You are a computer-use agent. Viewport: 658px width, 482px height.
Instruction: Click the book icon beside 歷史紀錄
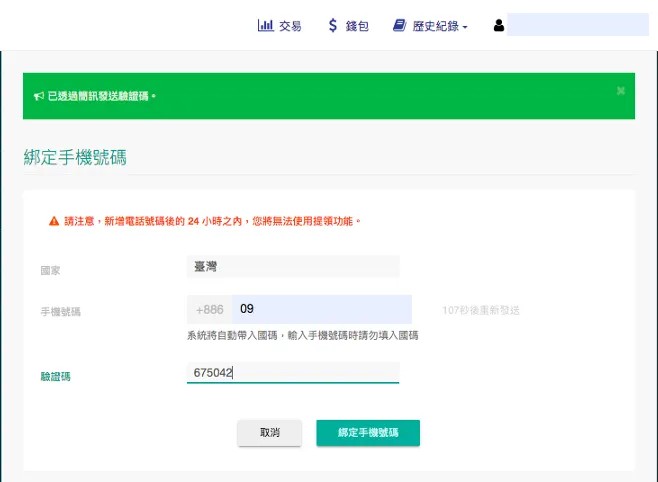click(400, 25)
